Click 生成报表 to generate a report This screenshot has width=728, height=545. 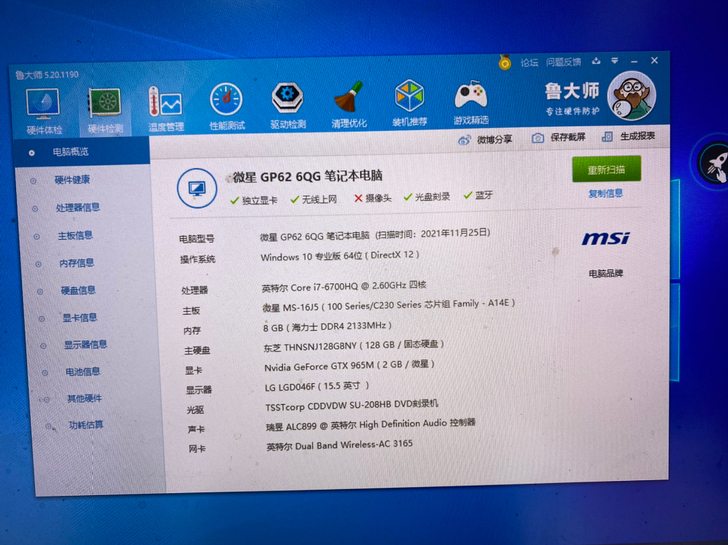pos(629,136)
